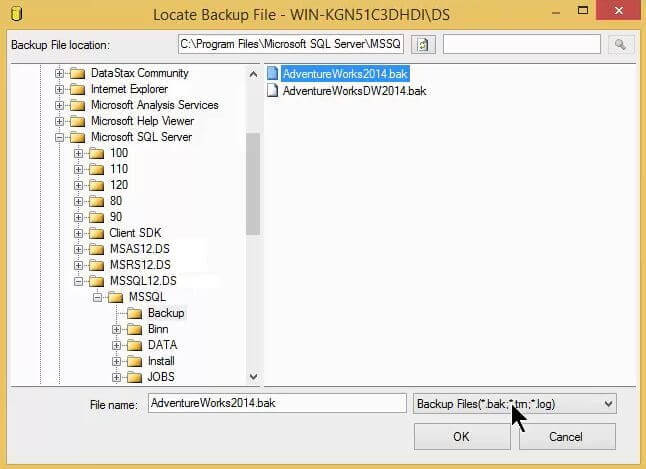Screen dimensions: 646x469
Task: Expand the Client SDK tree node
Action: click(78, 234)
